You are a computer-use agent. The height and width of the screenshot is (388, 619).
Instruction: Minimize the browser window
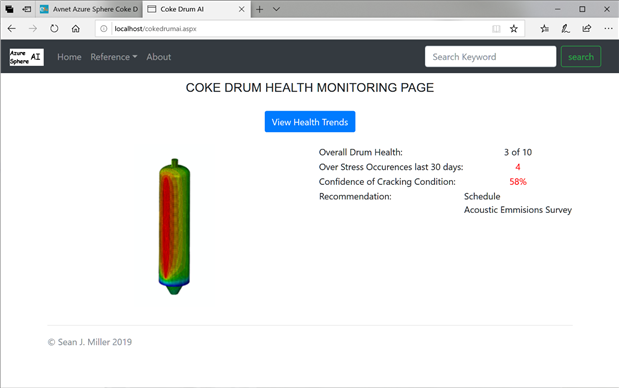click(557, 9)
